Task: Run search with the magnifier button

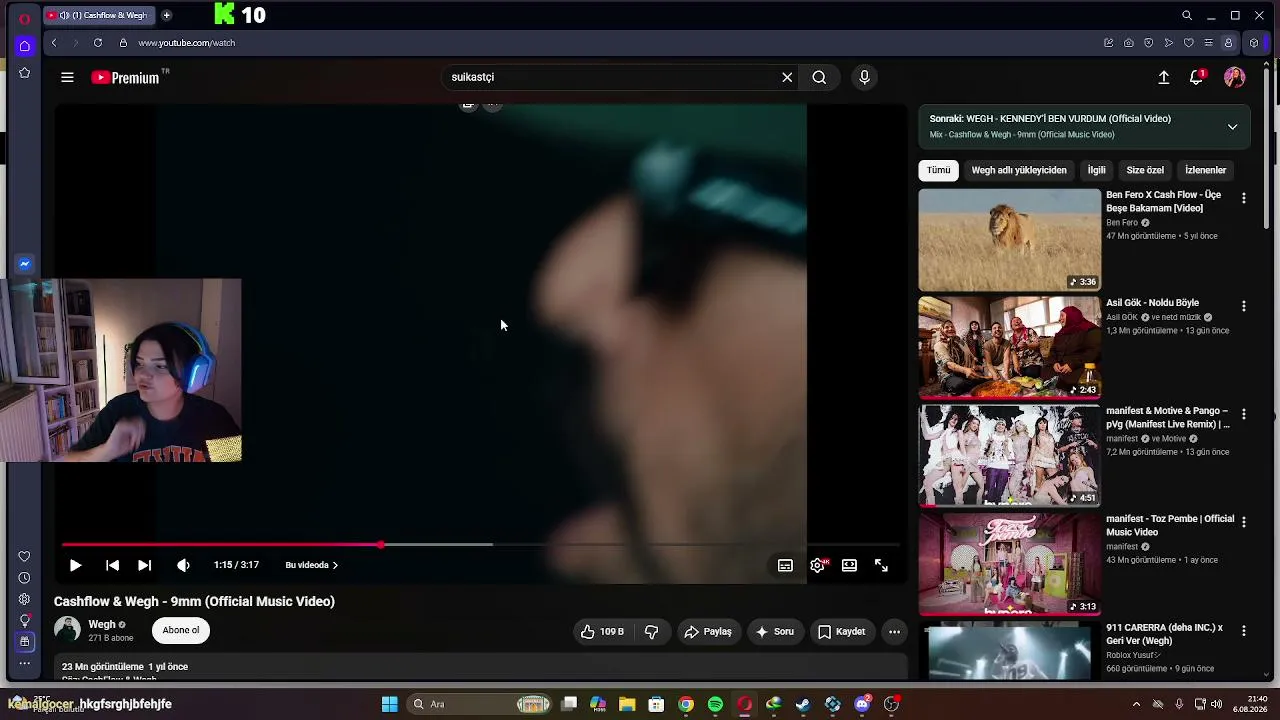Action: 819,77
